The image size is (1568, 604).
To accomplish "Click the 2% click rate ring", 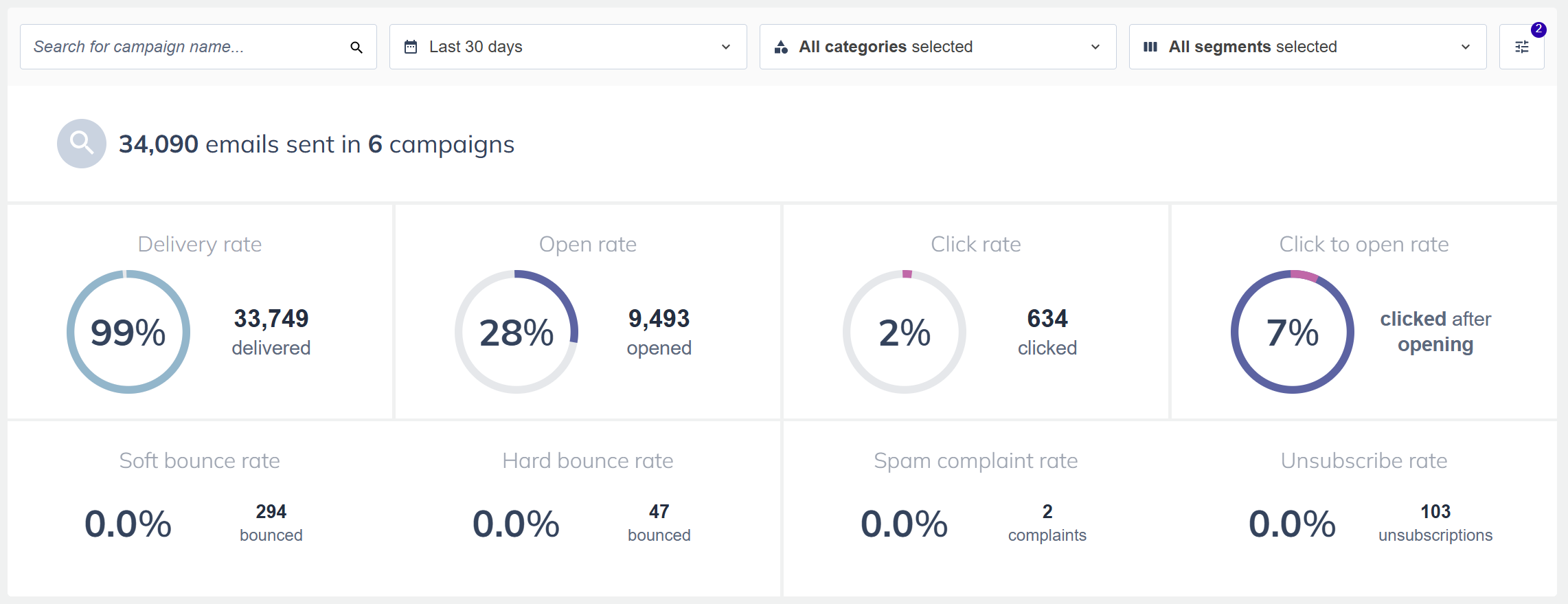I will [x=905, y=332].
